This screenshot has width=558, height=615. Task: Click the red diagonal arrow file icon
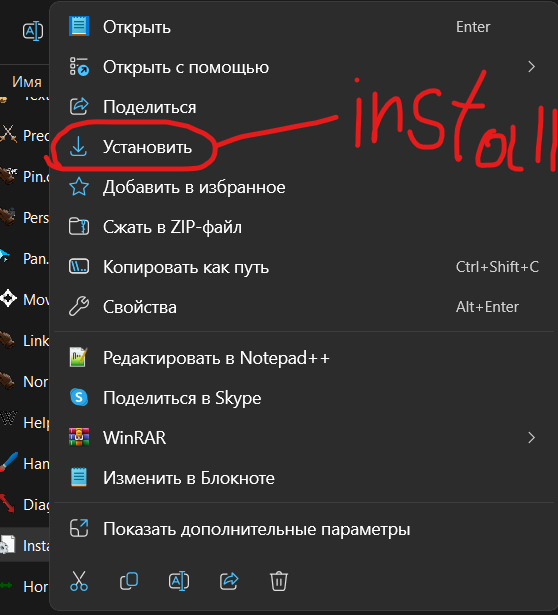[7, 503]
